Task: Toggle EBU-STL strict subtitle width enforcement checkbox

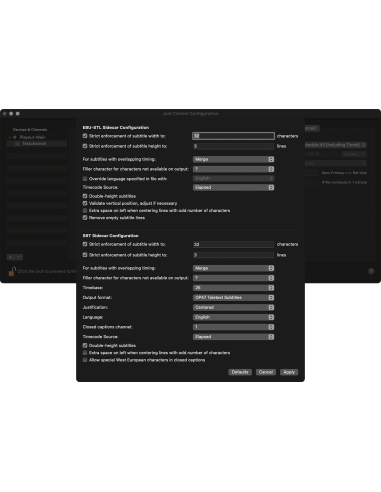Action: (x=85, y=136)
